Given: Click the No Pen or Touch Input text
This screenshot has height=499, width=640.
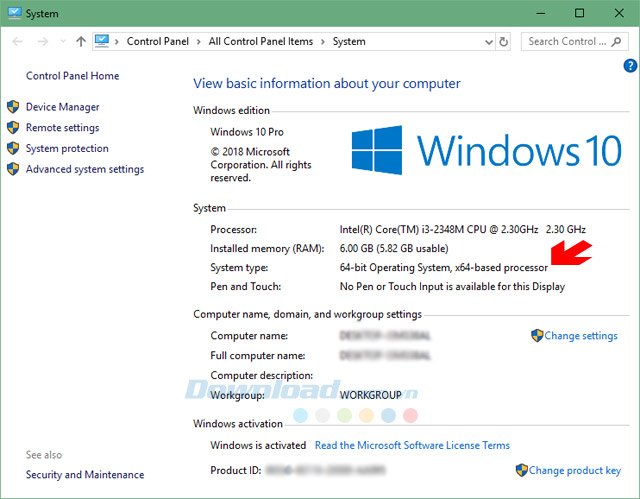Looking at the screenshot, I should [452, 287].
